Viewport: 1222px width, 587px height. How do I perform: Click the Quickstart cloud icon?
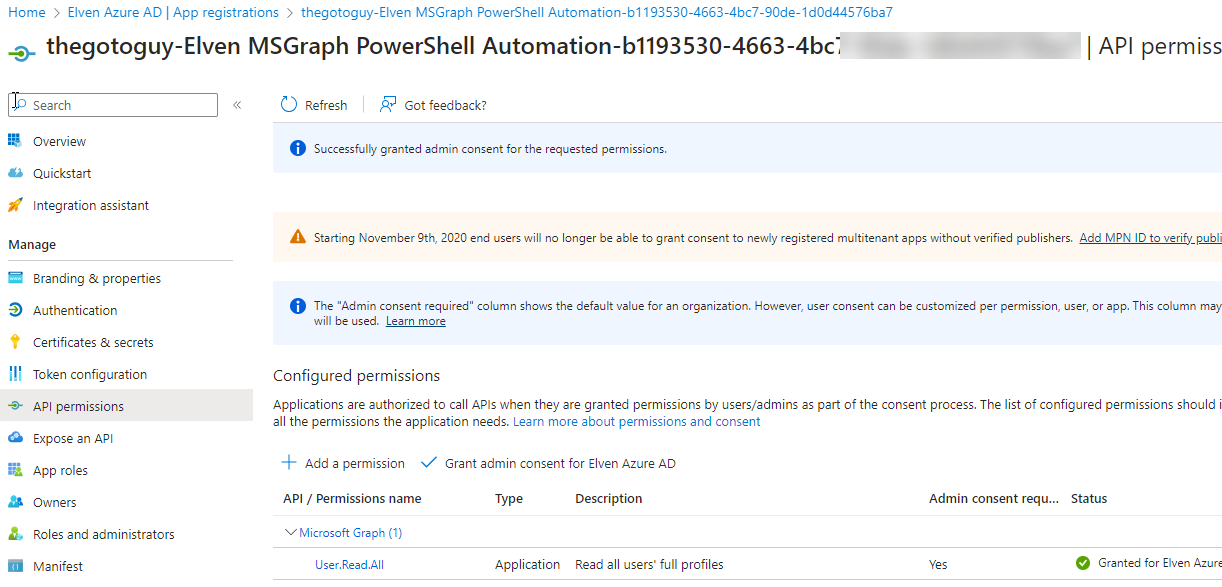(x=15, y=173)
